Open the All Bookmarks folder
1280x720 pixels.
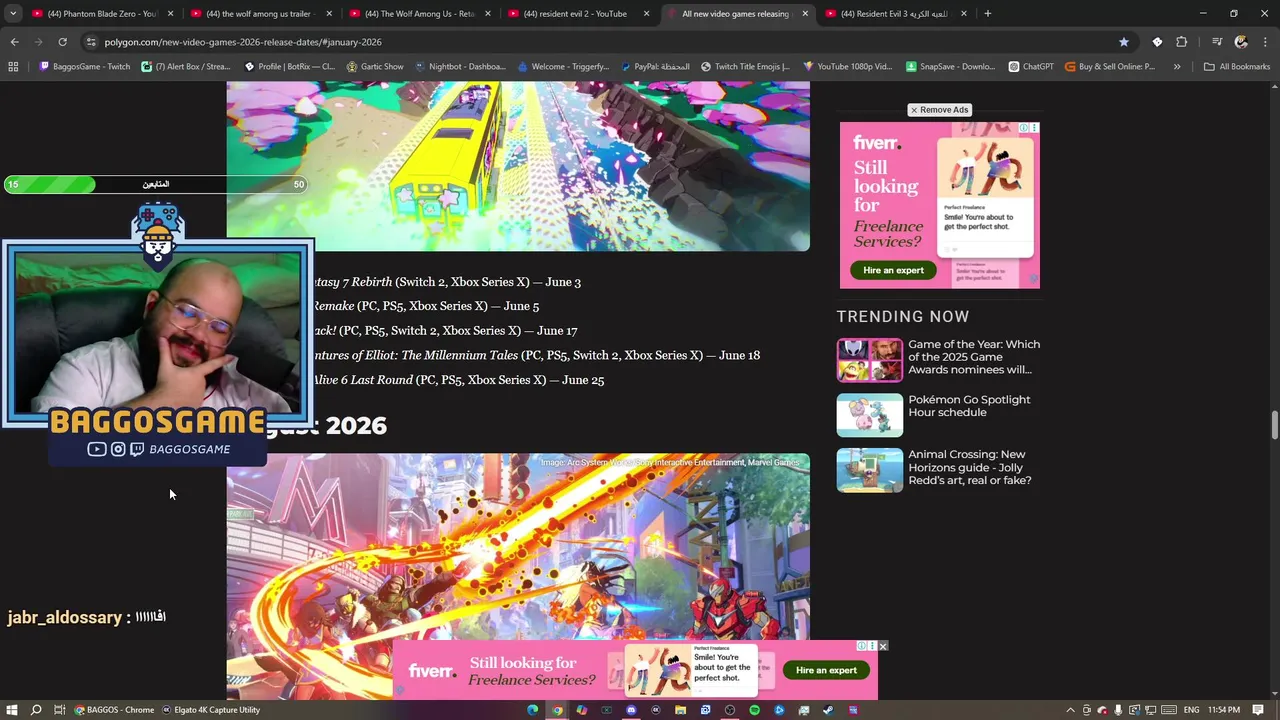point(1237,67)
